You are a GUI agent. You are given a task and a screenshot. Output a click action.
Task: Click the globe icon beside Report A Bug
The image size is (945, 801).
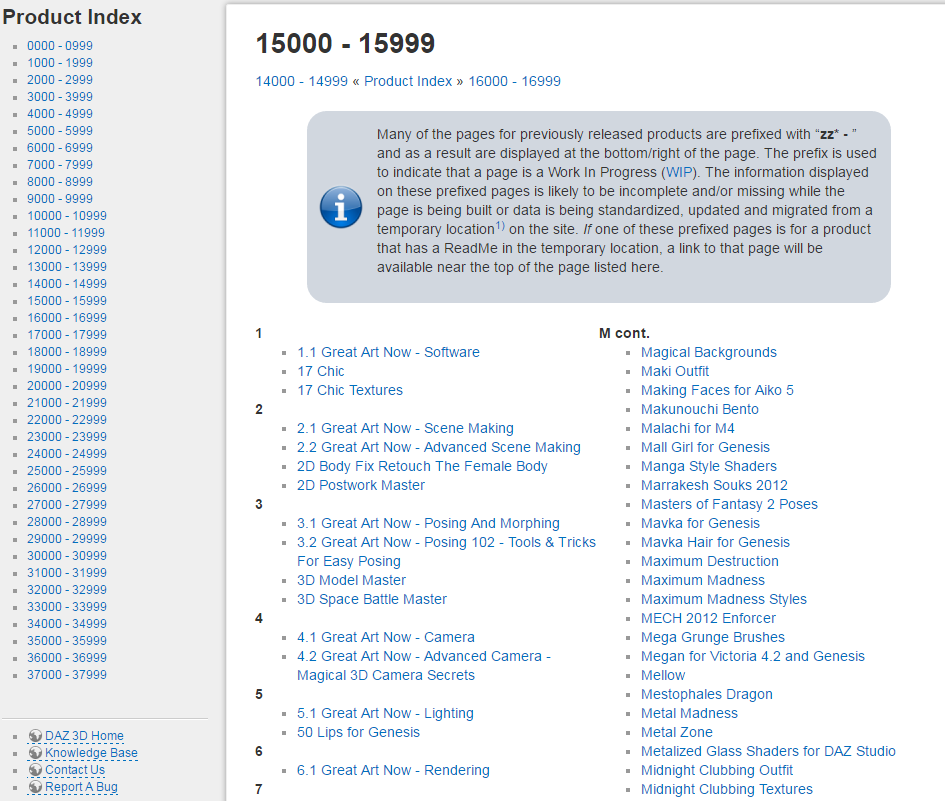(35, 786)
